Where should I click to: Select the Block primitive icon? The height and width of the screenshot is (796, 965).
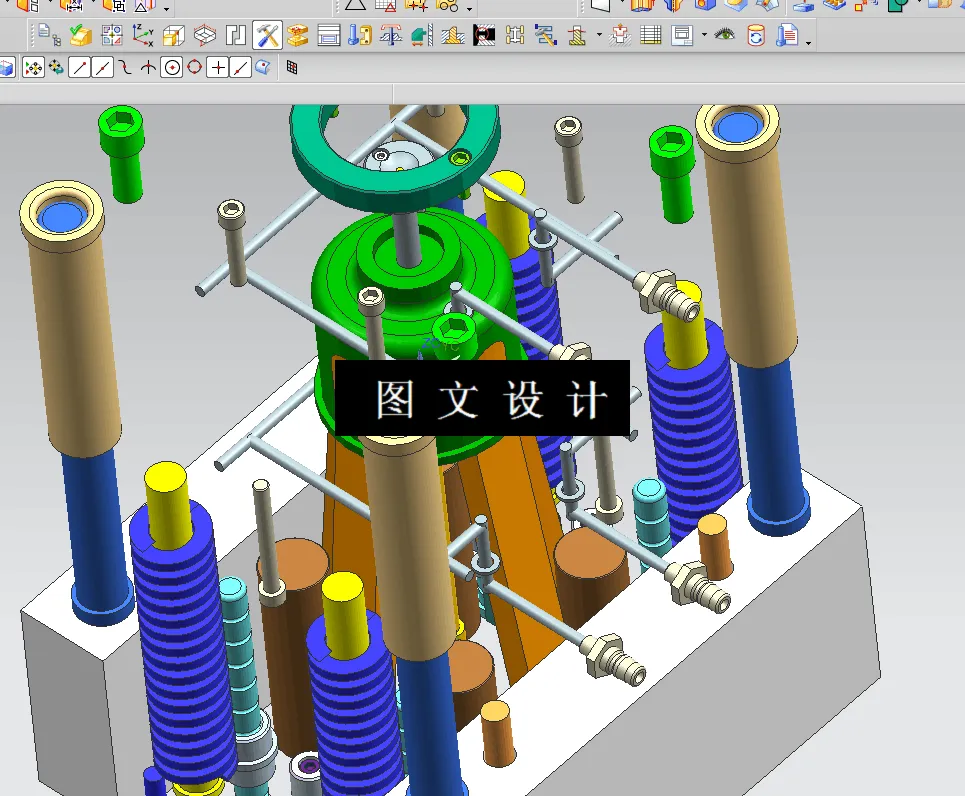[173, 36]
